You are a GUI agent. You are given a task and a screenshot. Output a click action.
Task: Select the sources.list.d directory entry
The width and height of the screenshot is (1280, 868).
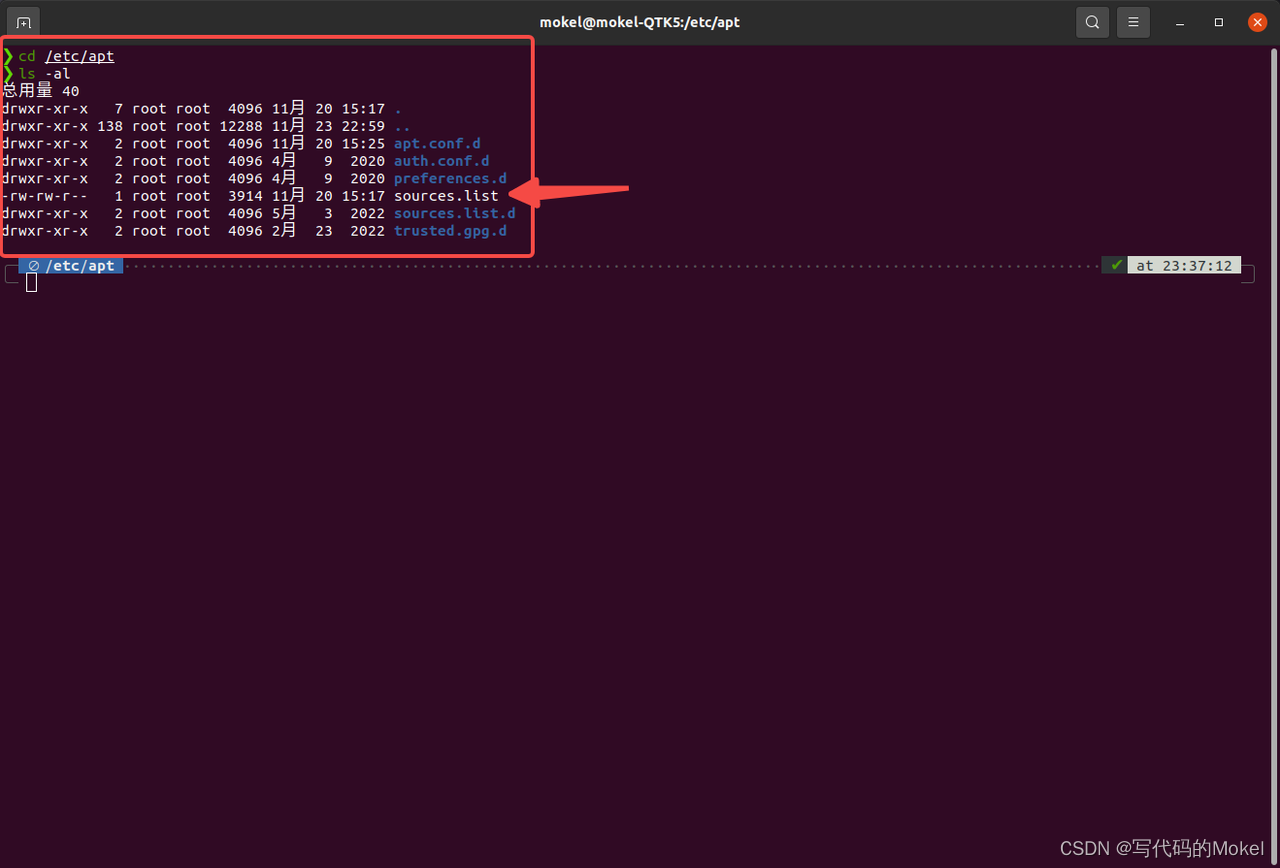click(454, 213)
